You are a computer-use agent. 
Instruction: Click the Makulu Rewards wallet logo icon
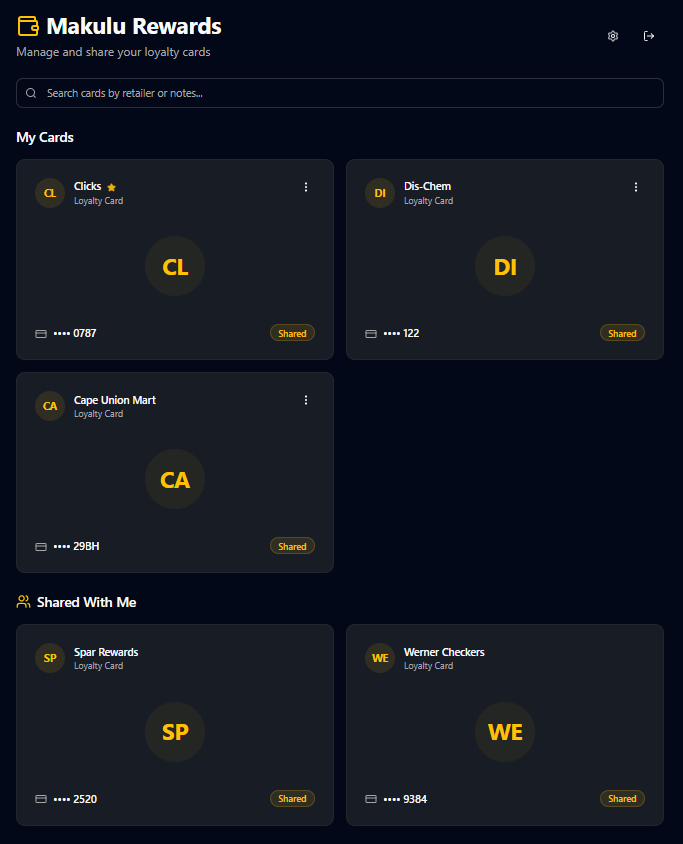point(29,26)
